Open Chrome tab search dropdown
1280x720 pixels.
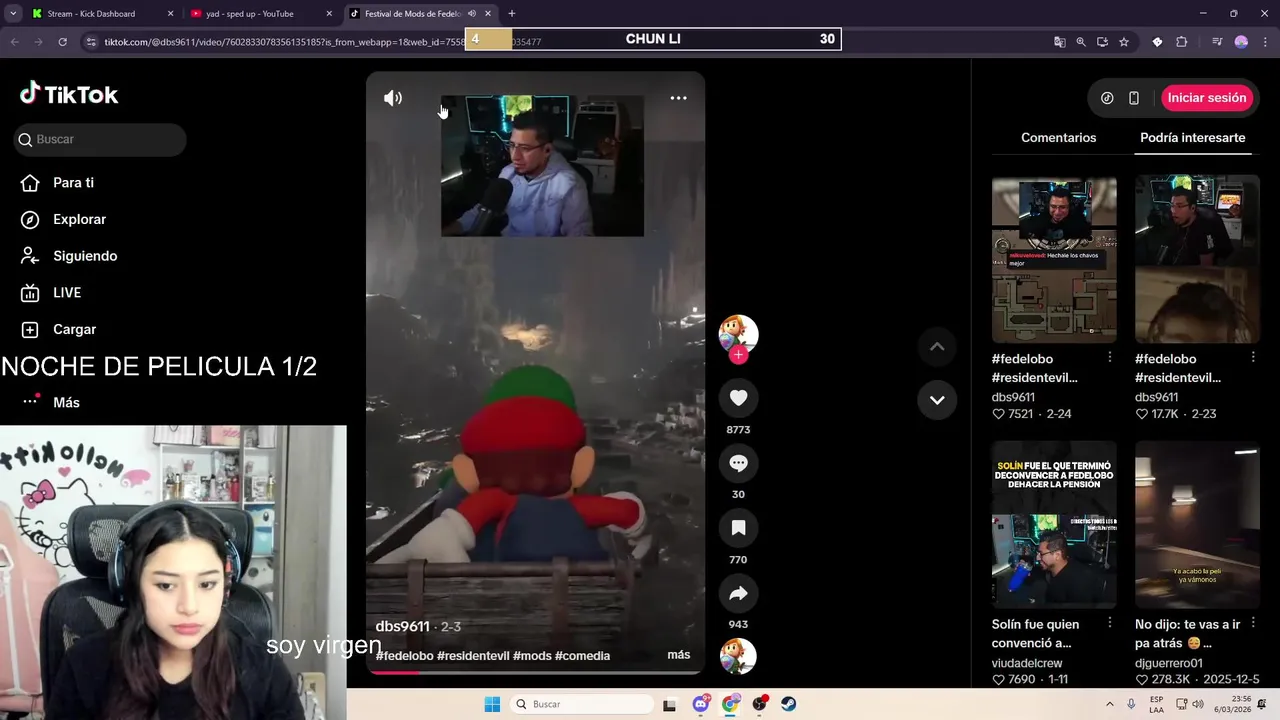13,14
